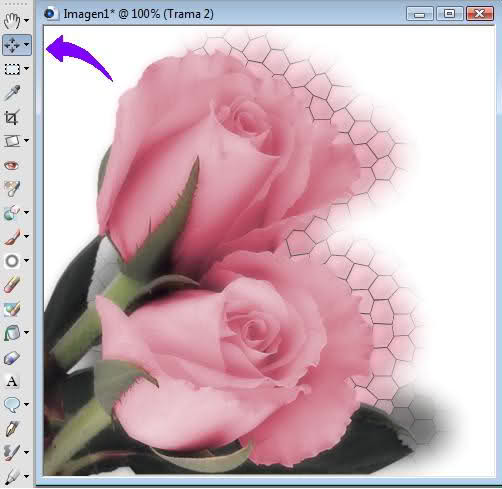
Task: Select the Pen tool
Action: [x=12, y=429]
